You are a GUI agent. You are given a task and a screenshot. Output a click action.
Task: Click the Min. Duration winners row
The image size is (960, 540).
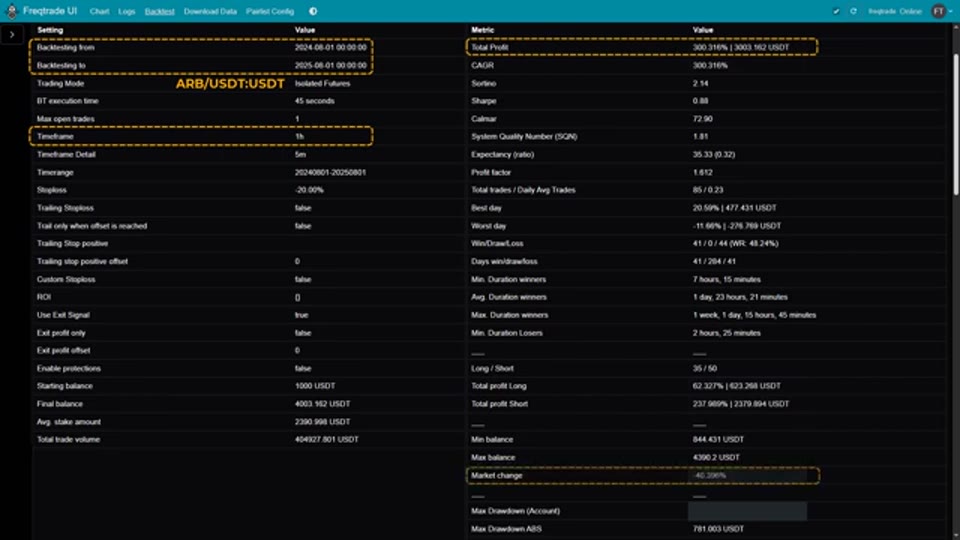tap(706, 279)
